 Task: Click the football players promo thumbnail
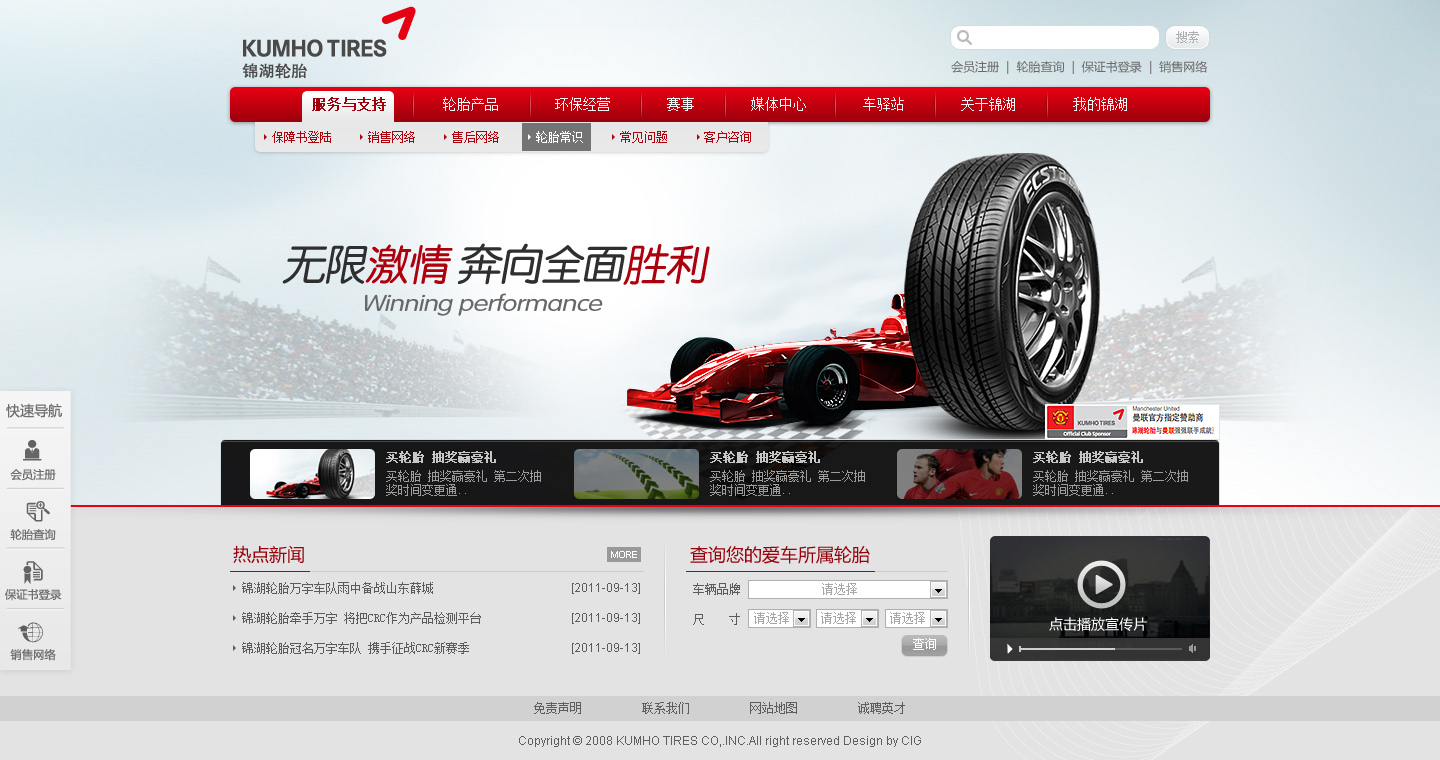[959, 474]
